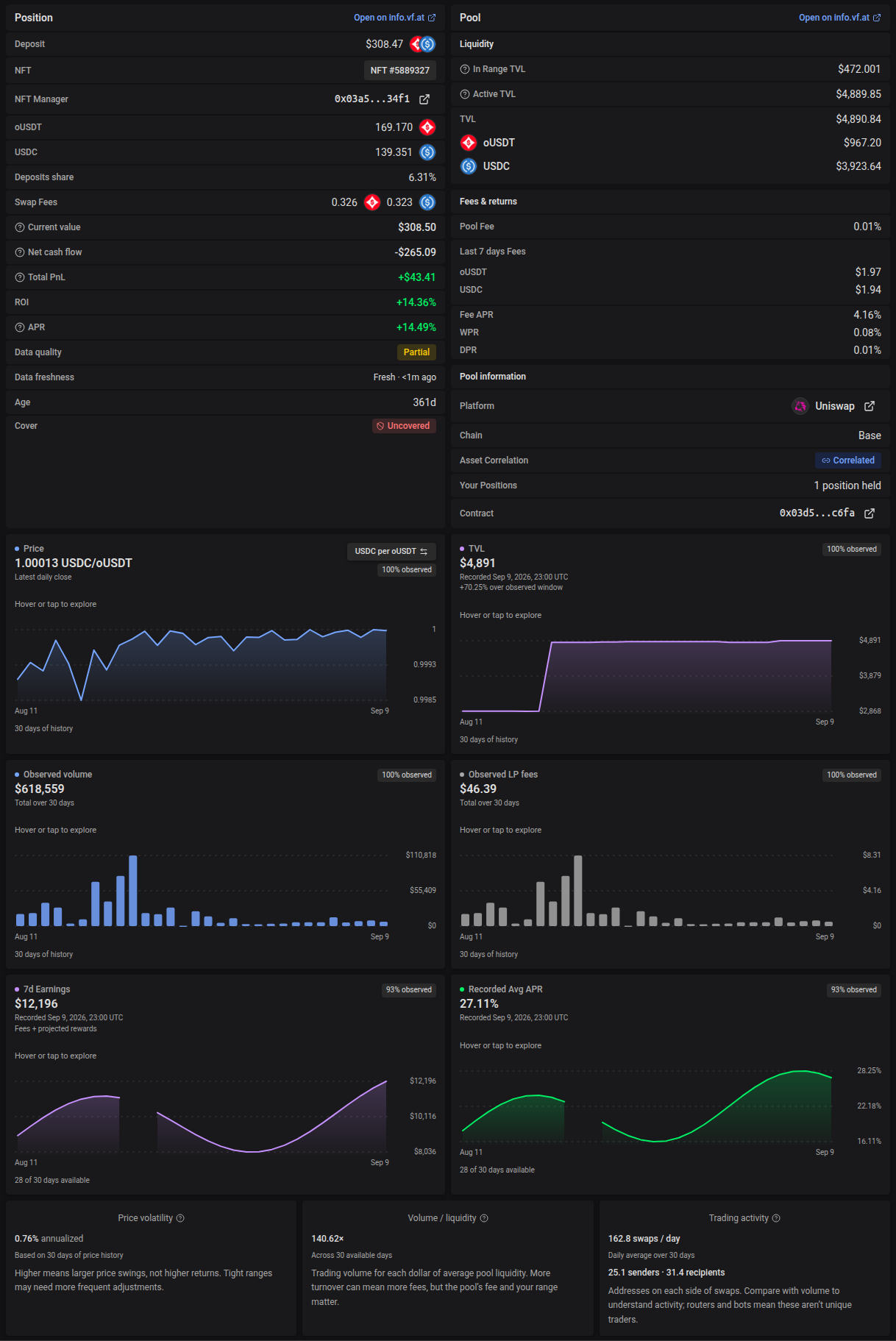Click the oUSDT token icon under TVL
This screenshot has width=896, height=1341.
point(469,143)
